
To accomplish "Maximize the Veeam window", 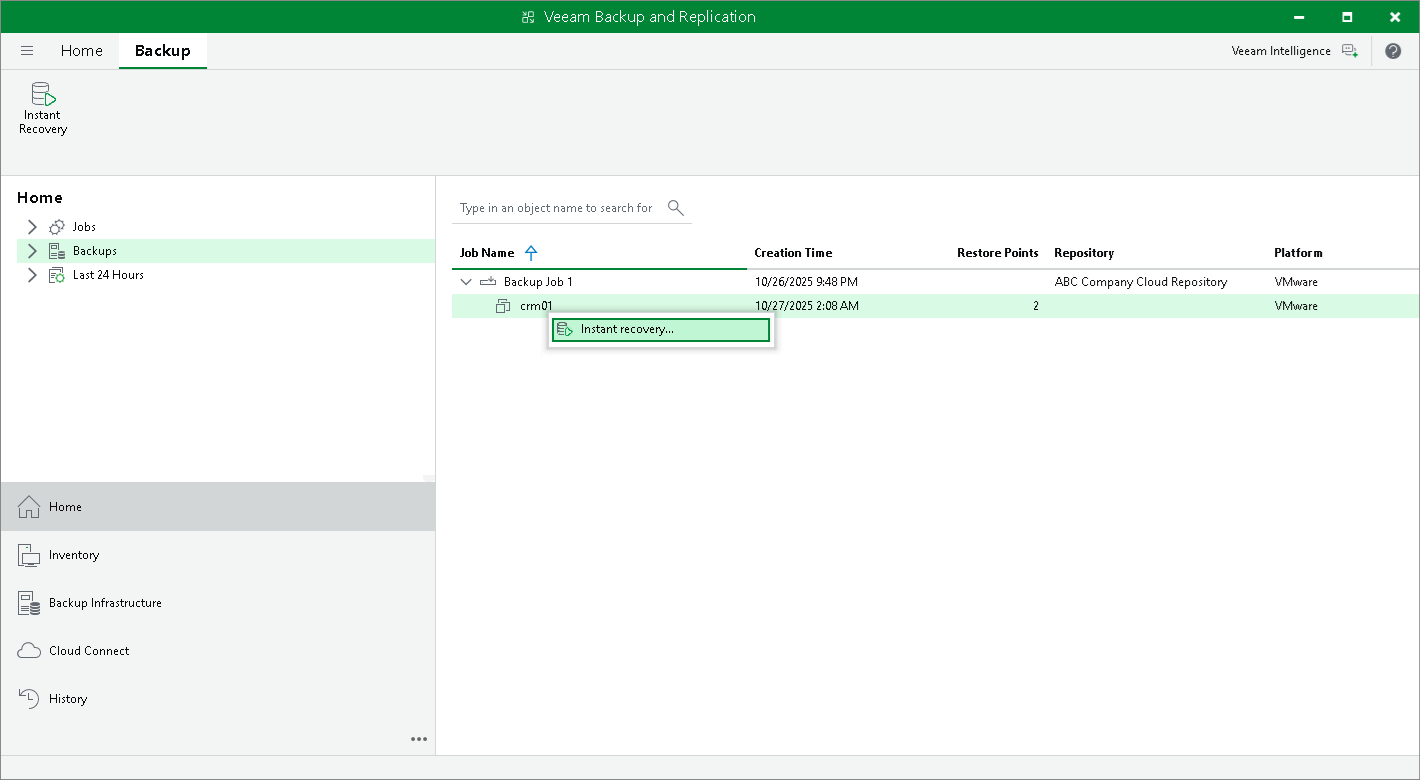I will click(x=1347, y=17).
